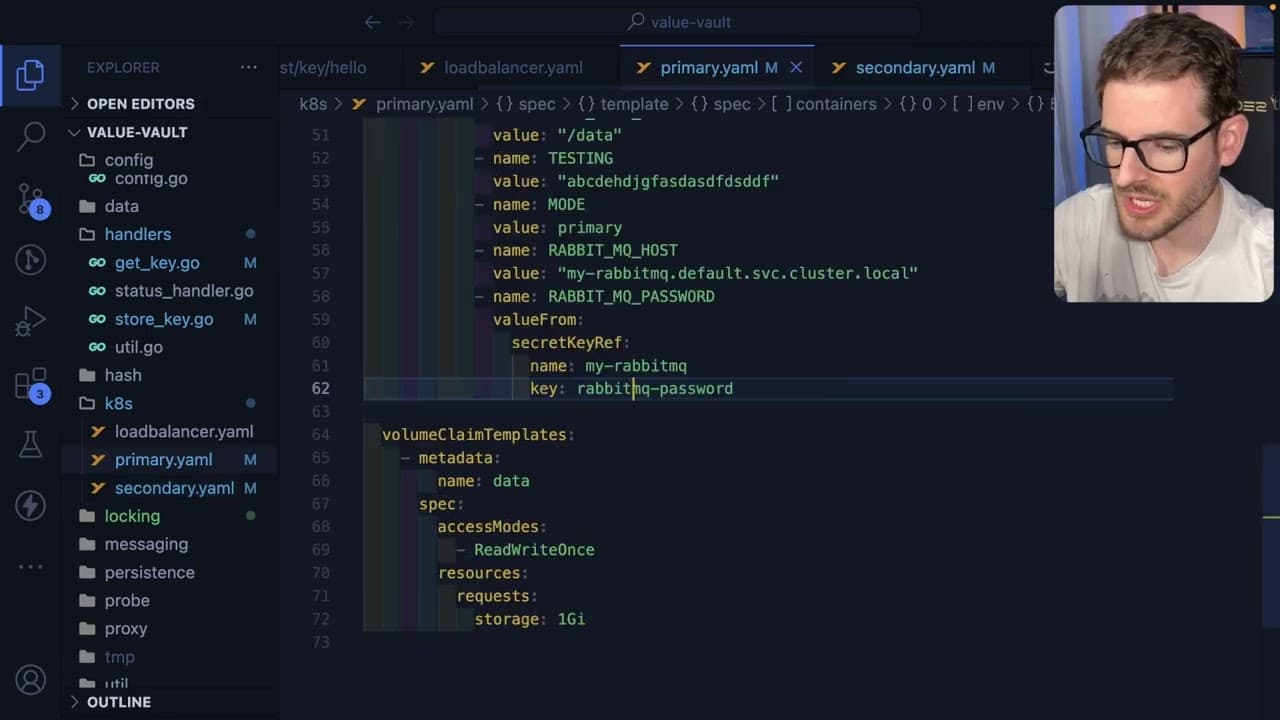This screenshot has width=1280, height=720.
Task: Open the Run and Debug view
Action: pos(30,321)
